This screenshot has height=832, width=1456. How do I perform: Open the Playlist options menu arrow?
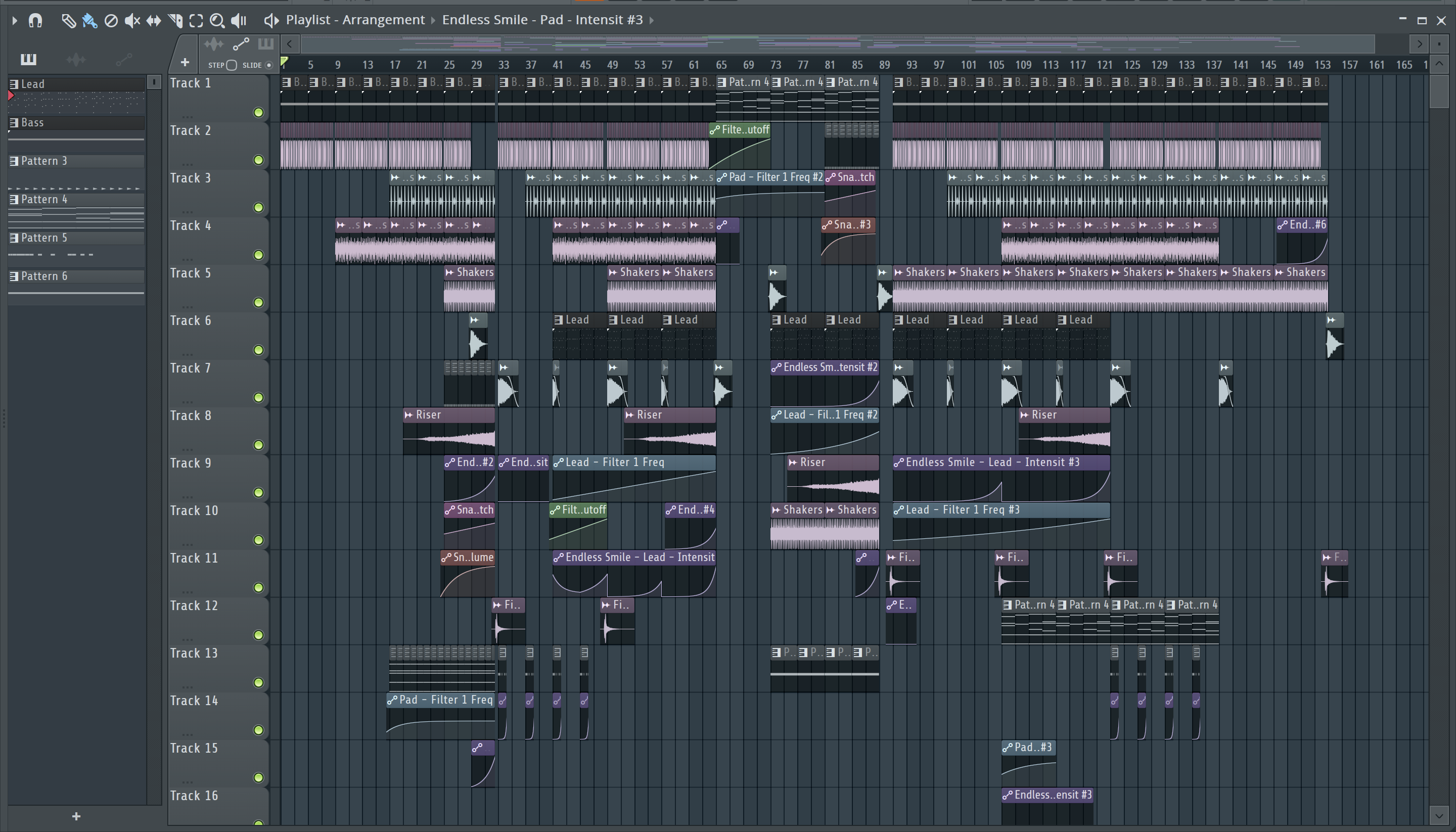pos(14,21)
